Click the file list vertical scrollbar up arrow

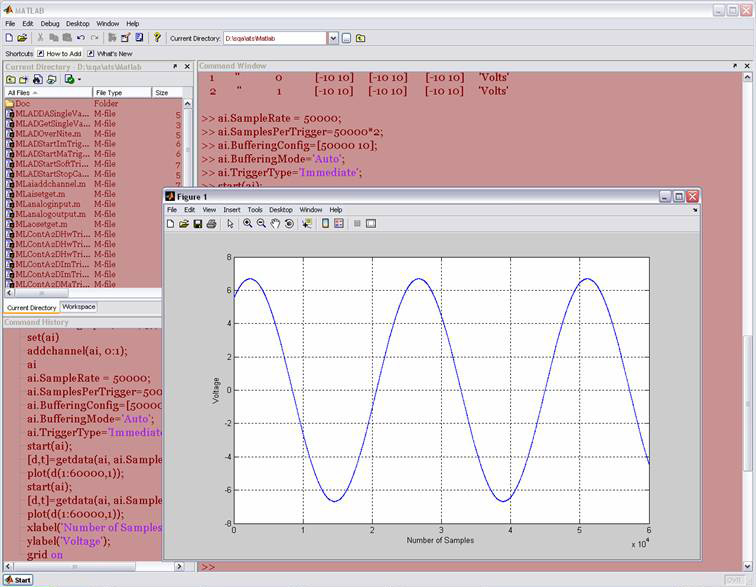[x=188, y=103]
